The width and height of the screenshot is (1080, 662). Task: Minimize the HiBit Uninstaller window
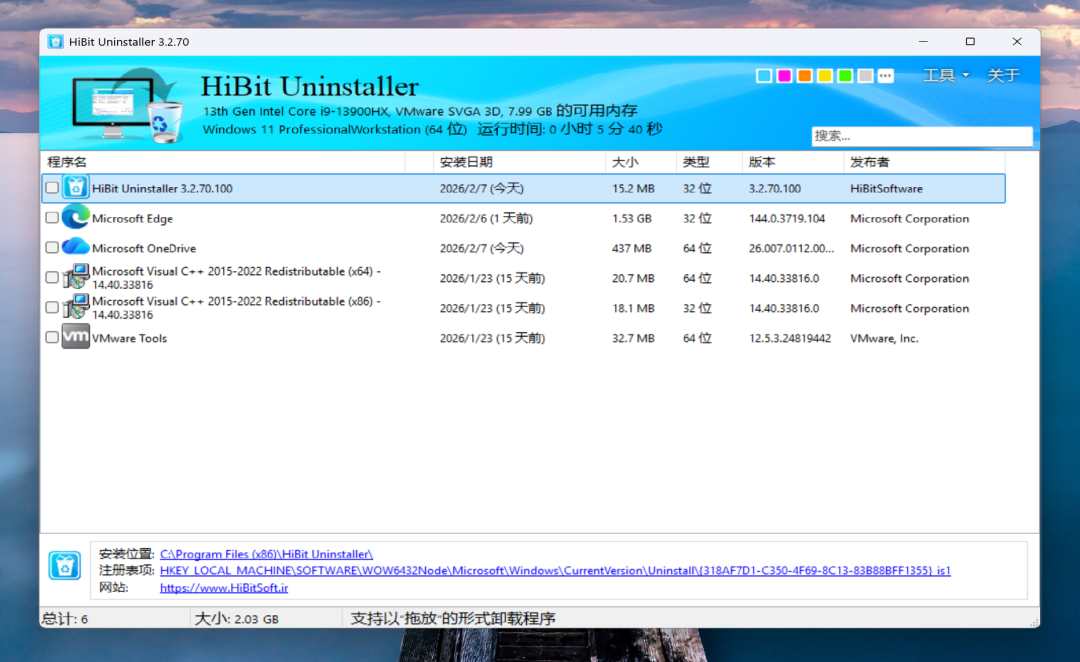point(923,41)
